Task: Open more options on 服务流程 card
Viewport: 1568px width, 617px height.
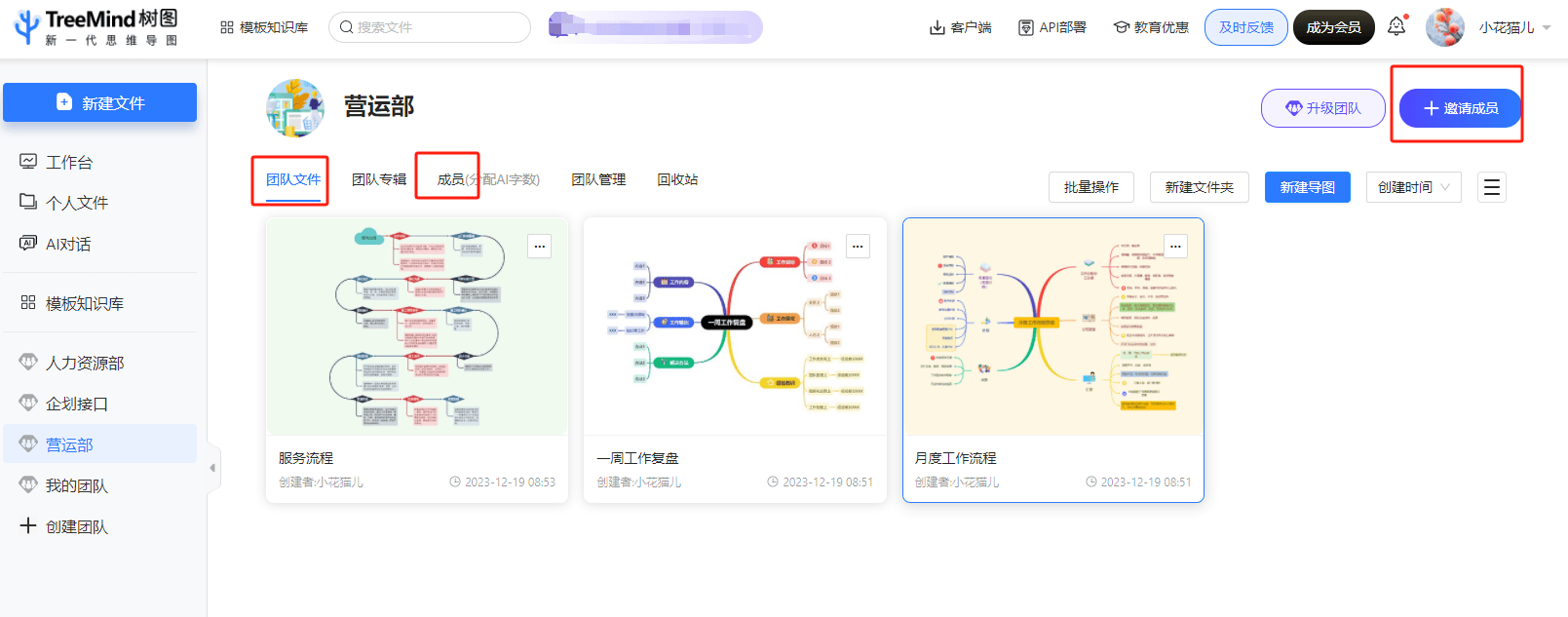Action: pos(539,247)
